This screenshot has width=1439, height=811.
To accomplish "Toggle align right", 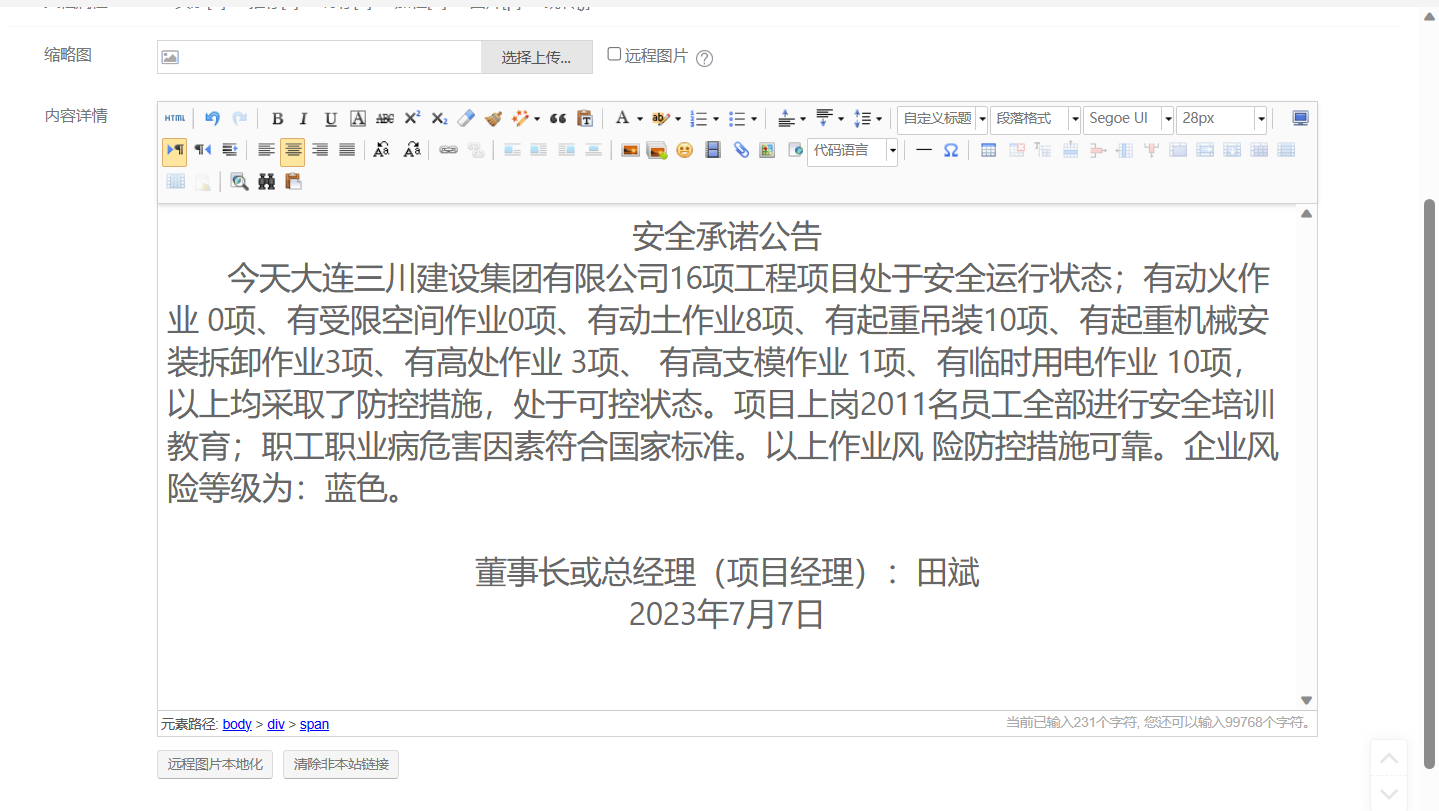I will (320, 150).
